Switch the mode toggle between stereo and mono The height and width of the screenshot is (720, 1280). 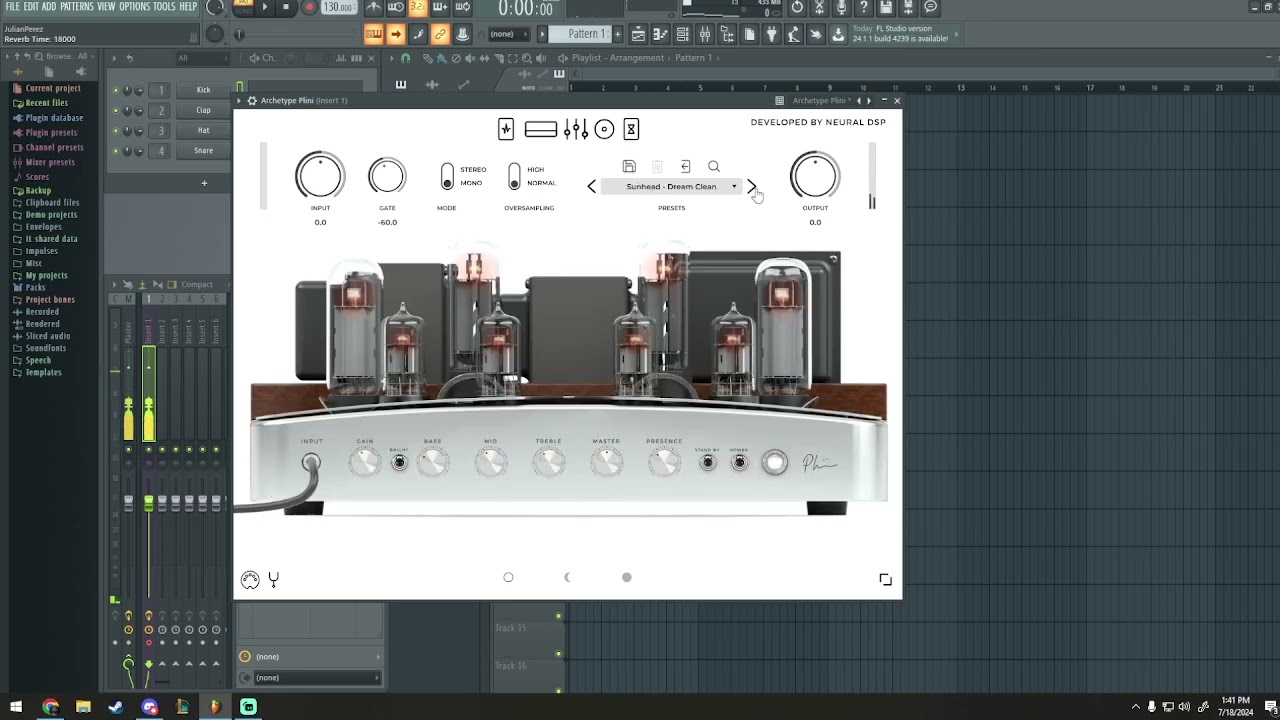[x=447, y=177]
